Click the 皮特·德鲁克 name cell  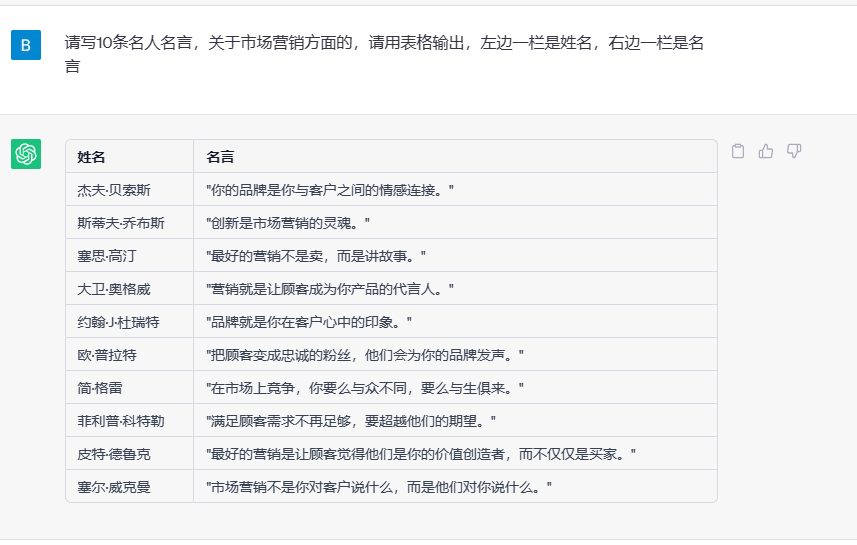[x=114, y=454]
